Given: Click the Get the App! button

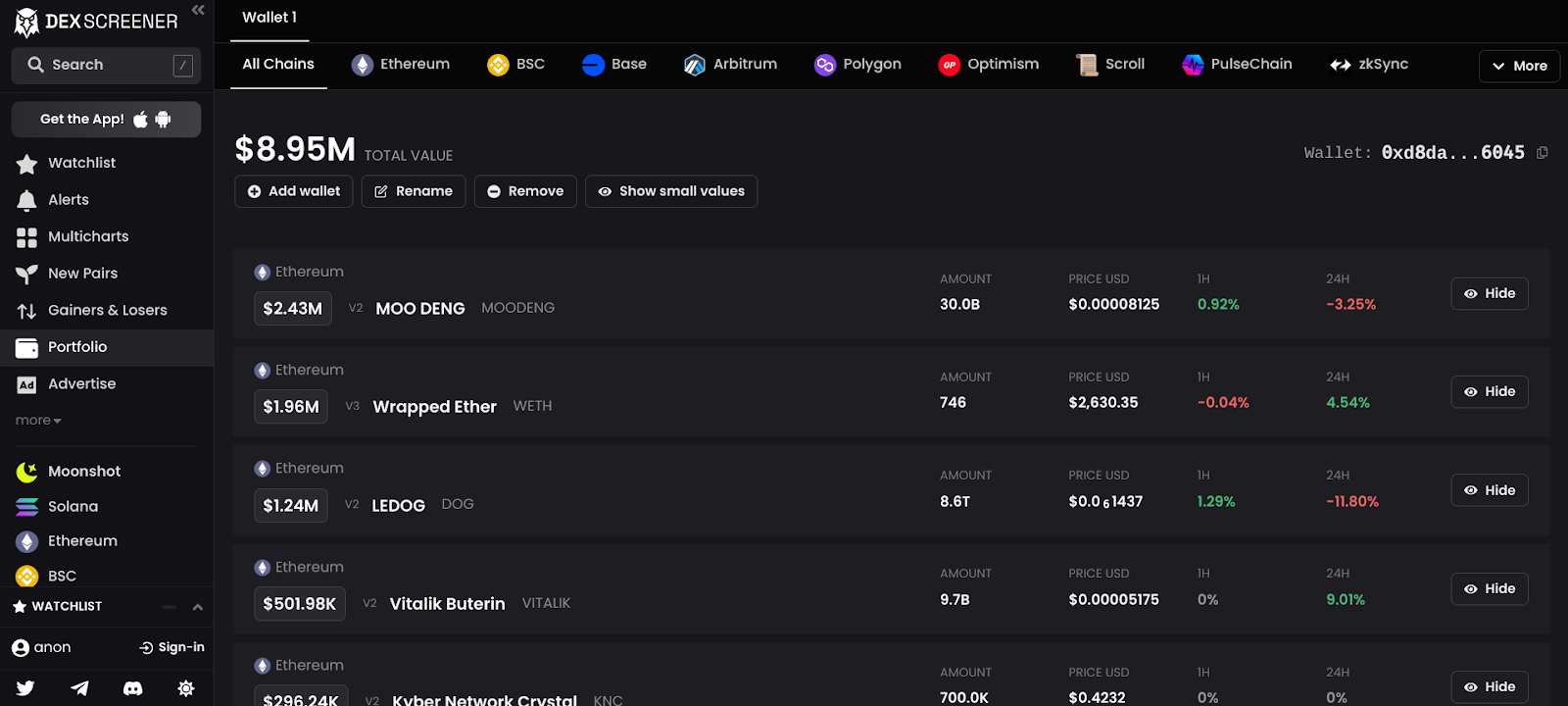Looking at the screenshot, I should point(106,120).
